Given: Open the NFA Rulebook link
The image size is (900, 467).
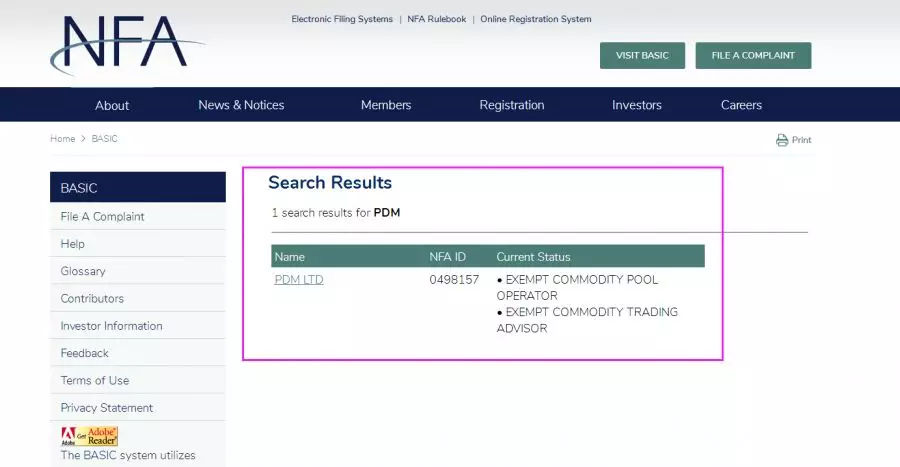Looking at the screenshot, I should [x=437, y=19].
